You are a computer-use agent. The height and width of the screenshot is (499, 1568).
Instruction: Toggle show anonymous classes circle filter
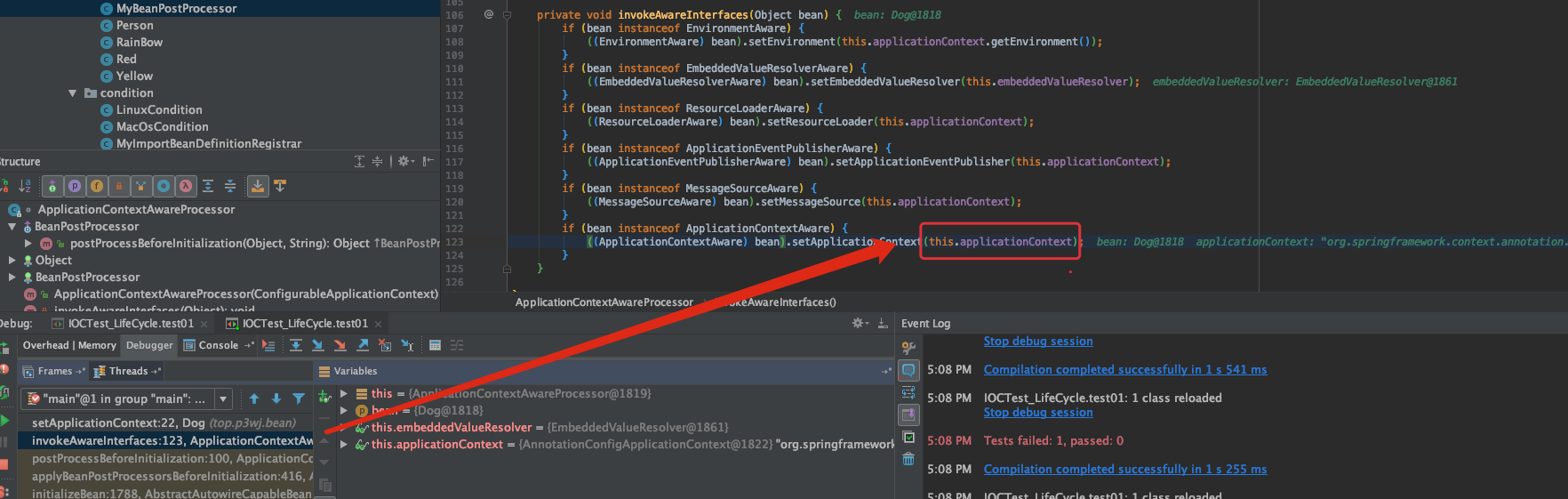pos(164,186)
